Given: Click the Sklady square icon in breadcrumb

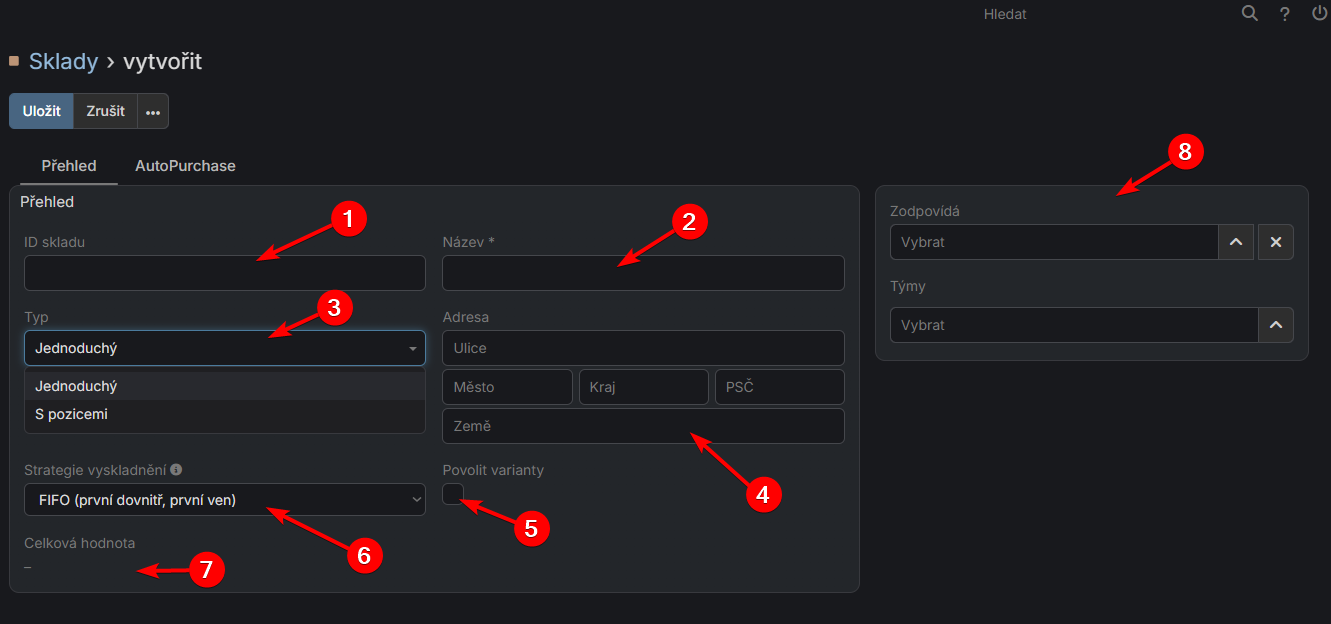Looking at the screenshot, I should [14, 61].
